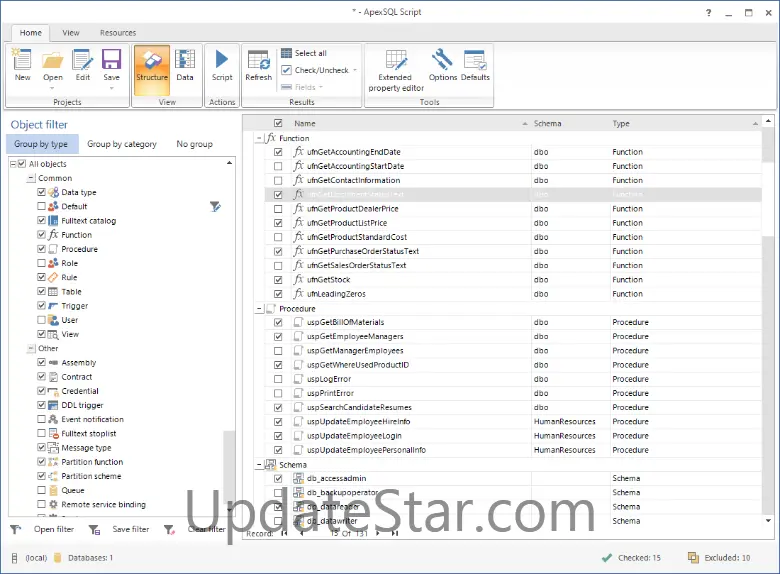Image resolution: width=780 pixels, height=574 pixels.
Task: Click the Open filter button label
Action: 54,529
